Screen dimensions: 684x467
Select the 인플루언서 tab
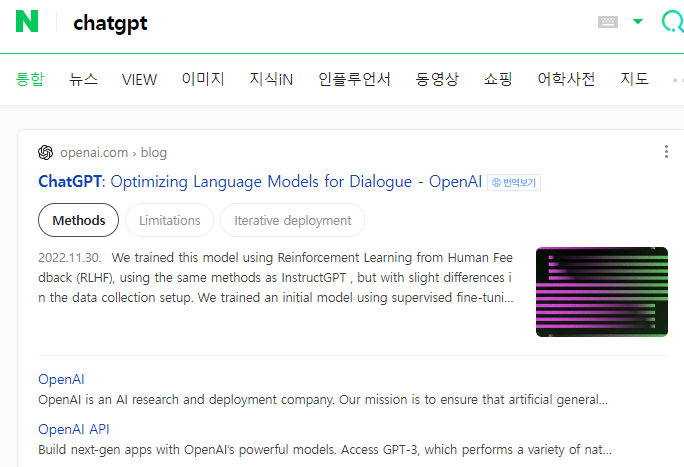(x=354, y=79)
